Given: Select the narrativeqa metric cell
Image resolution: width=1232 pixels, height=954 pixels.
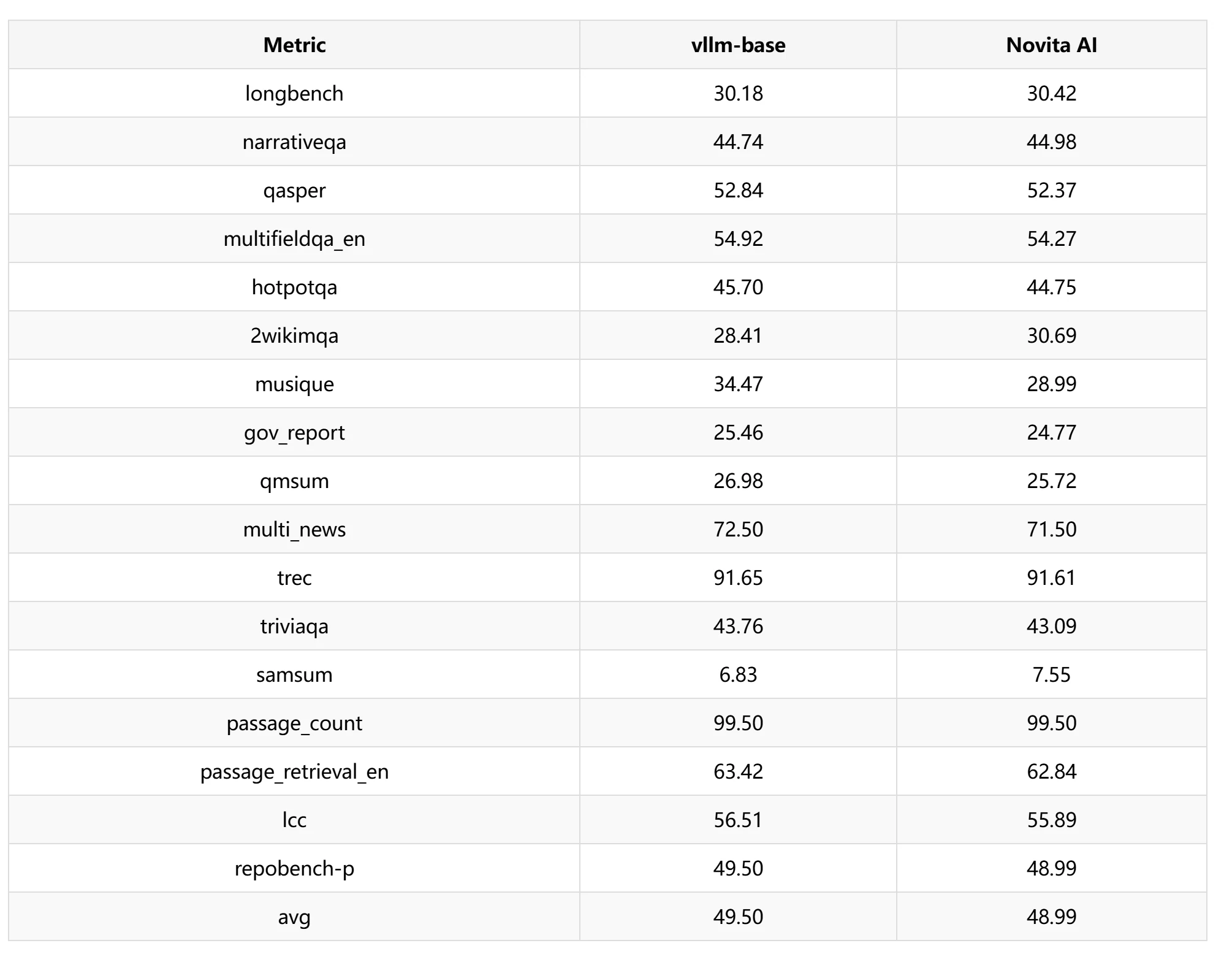Looking at the screenshot, I should pyautogui.click(x=294, y=142).
